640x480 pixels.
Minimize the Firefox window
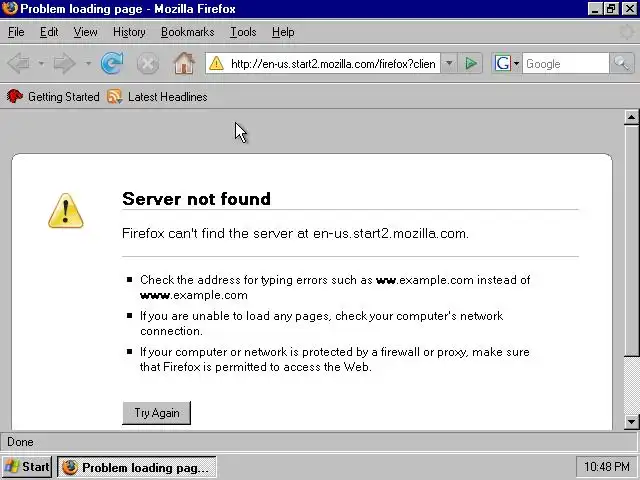pyautogui.click(x=595, y=9)
